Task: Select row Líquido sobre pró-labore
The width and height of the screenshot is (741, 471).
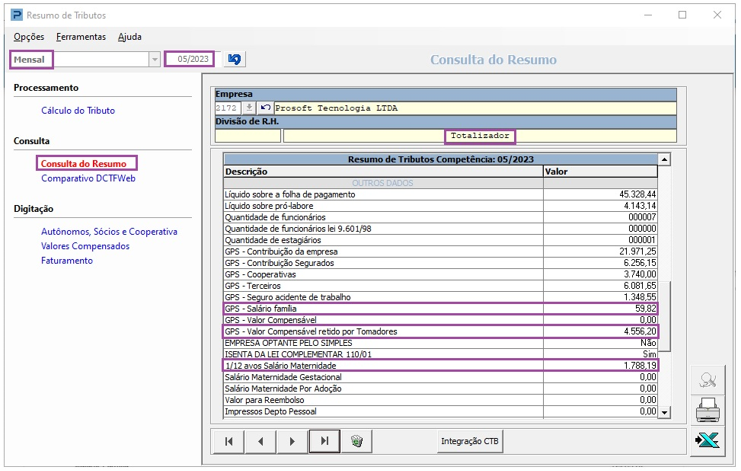Action: [x=440, y=206]
